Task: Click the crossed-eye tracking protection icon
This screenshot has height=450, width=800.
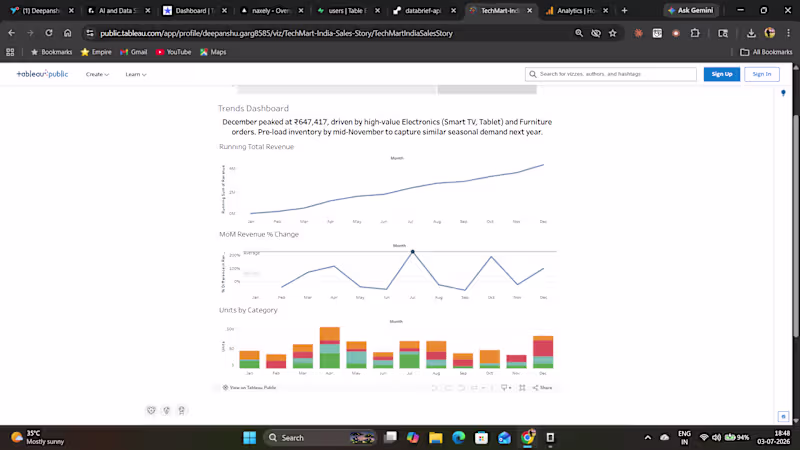Action: [595, 33]
